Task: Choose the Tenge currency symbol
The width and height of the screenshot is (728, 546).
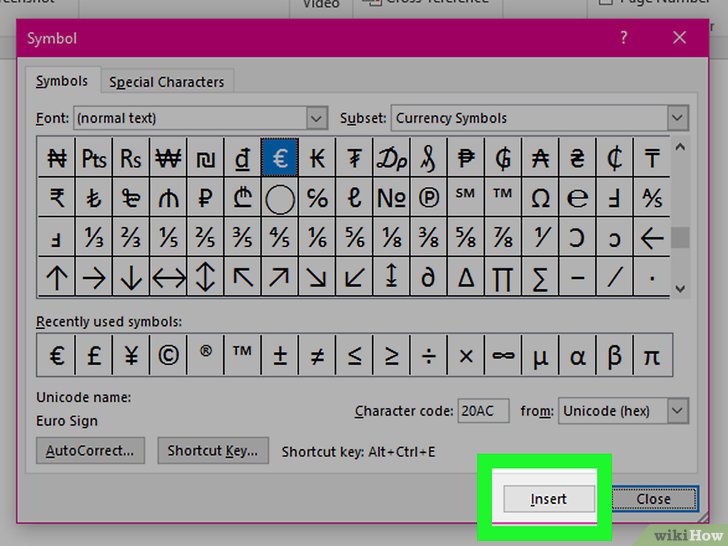Action: 652,158
